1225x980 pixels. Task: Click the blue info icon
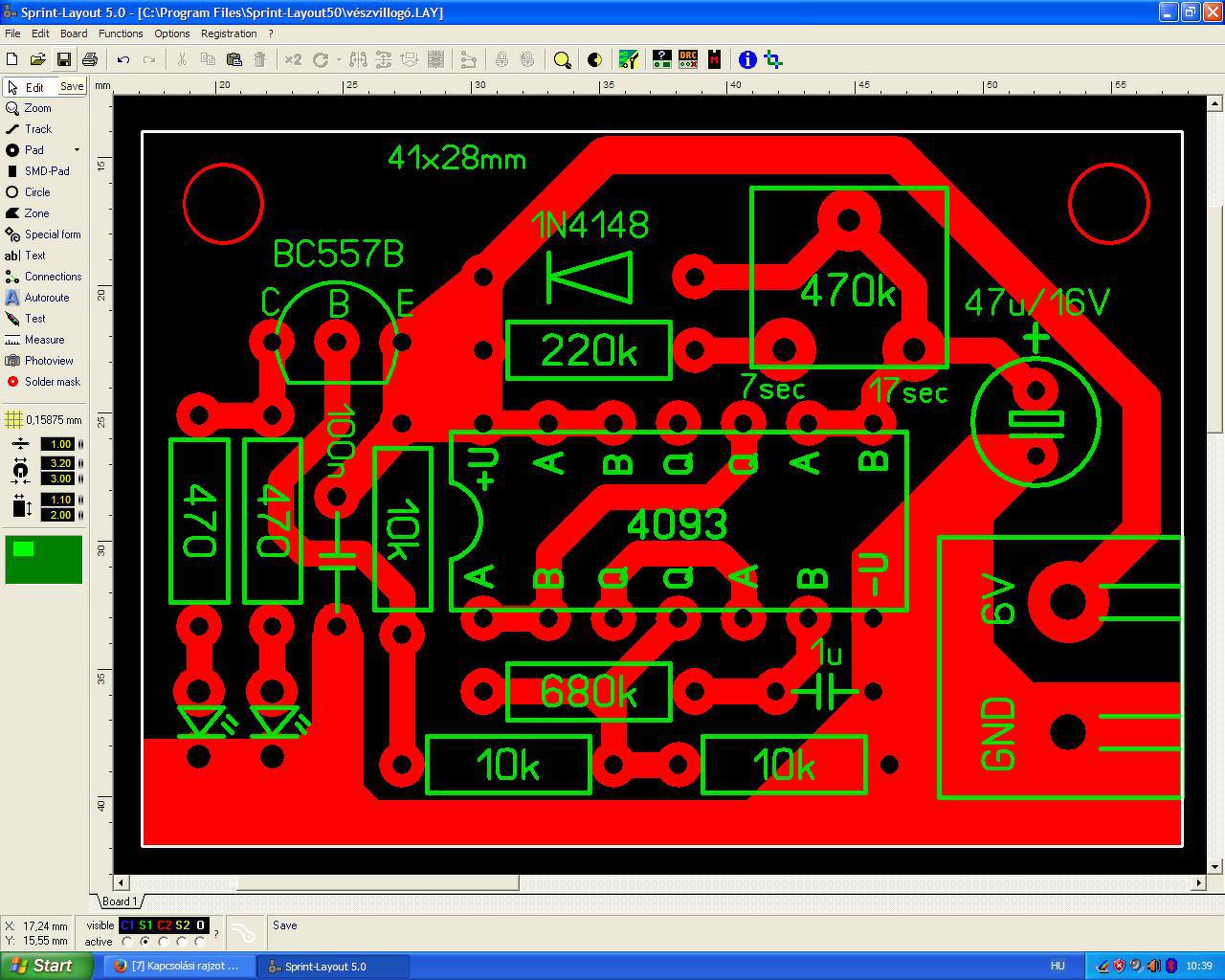[747, 59]
